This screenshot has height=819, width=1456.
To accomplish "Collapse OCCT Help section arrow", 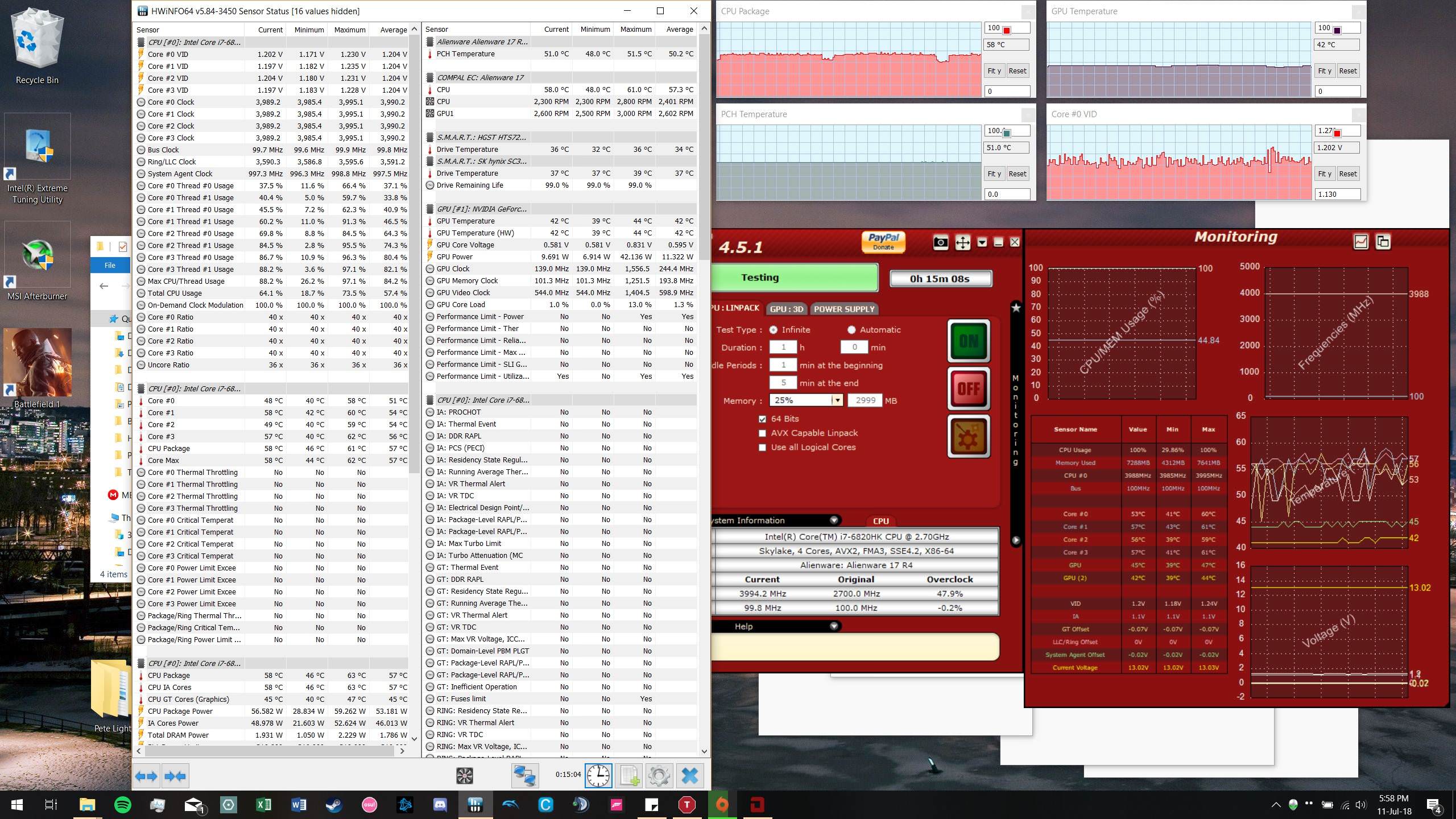I will [834, 626].
